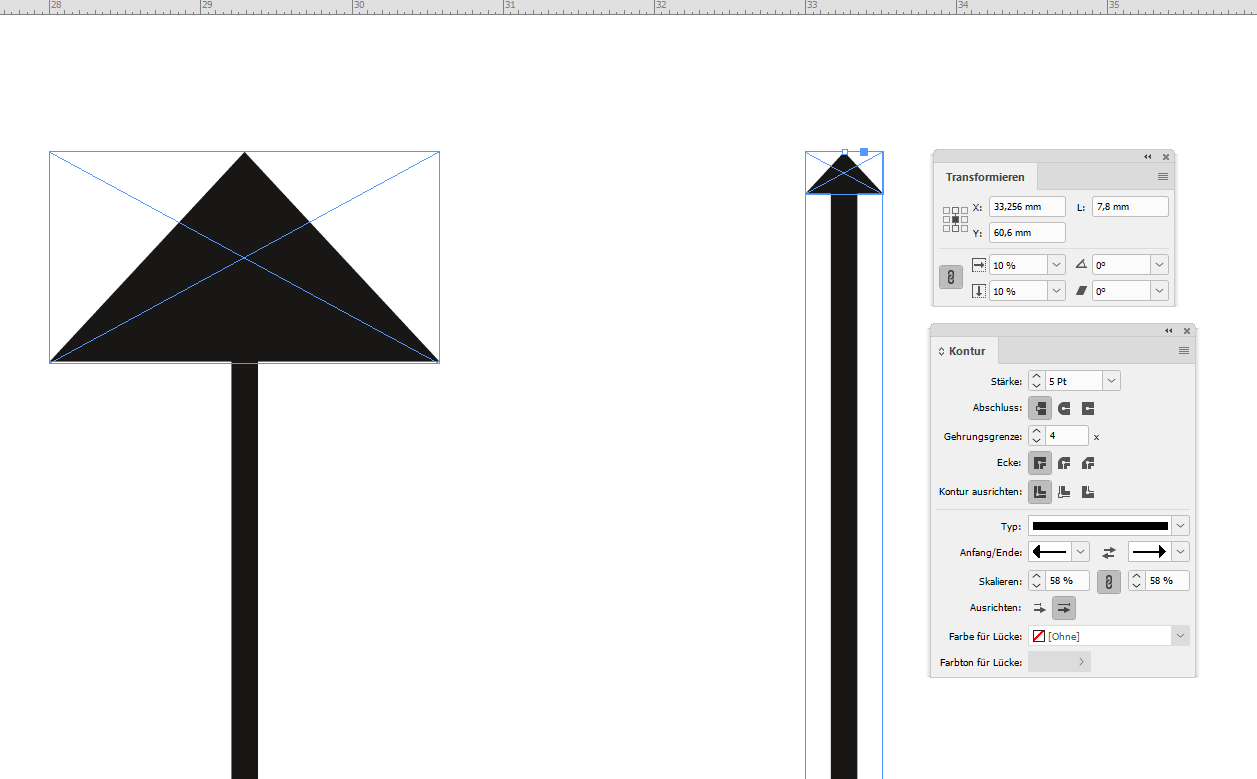Click inside the X position input field
This screenshot has width=1257, height=779.
pos(1026,206)
